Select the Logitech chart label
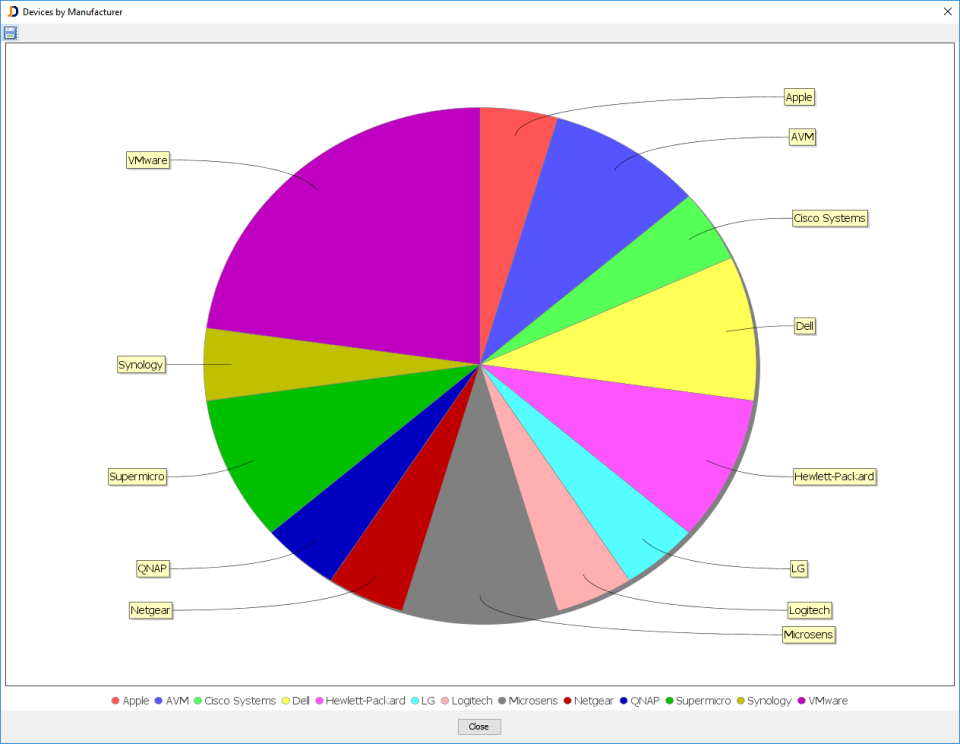 pyautogui.click(x=809, y=610)
